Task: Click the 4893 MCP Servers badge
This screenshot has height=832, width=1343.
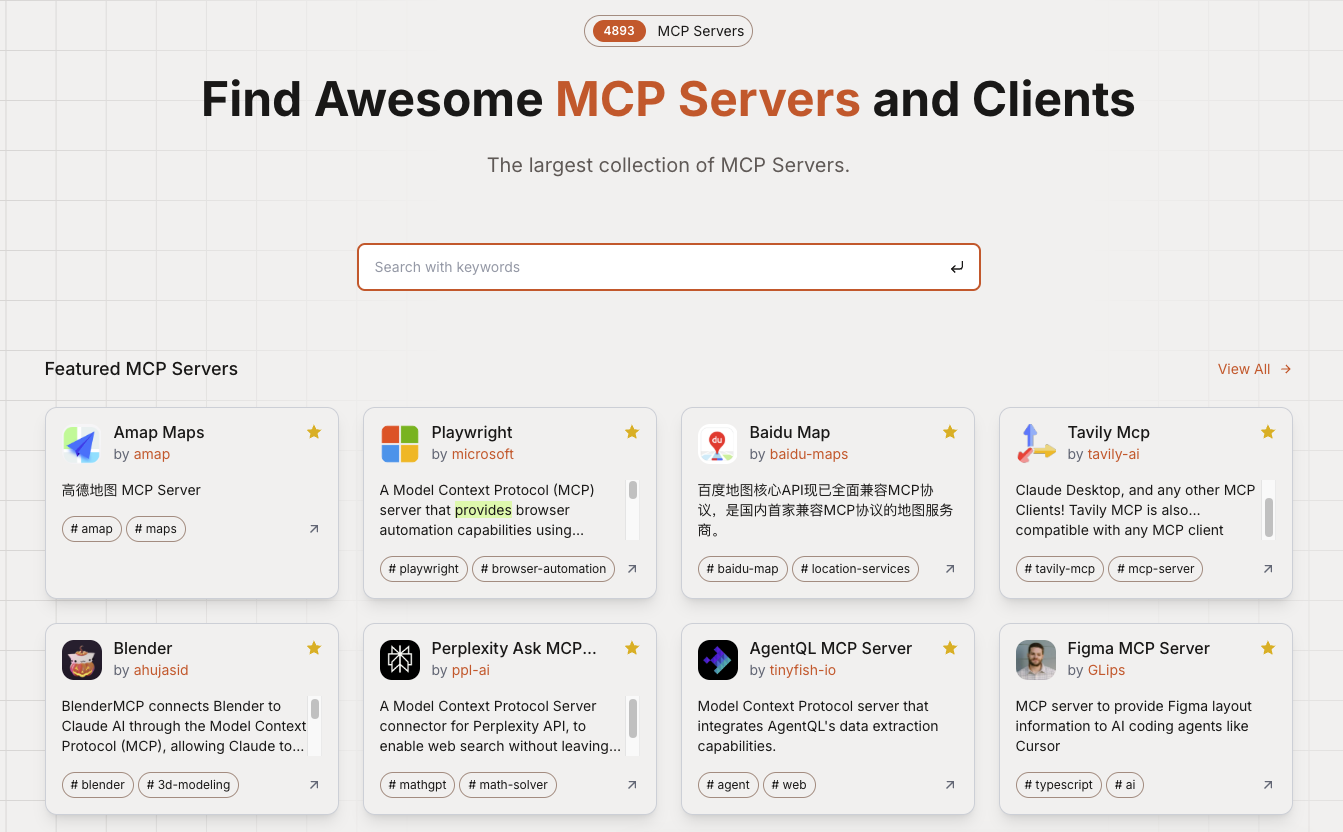Action: pyautogui.click(x=668, y=31)
